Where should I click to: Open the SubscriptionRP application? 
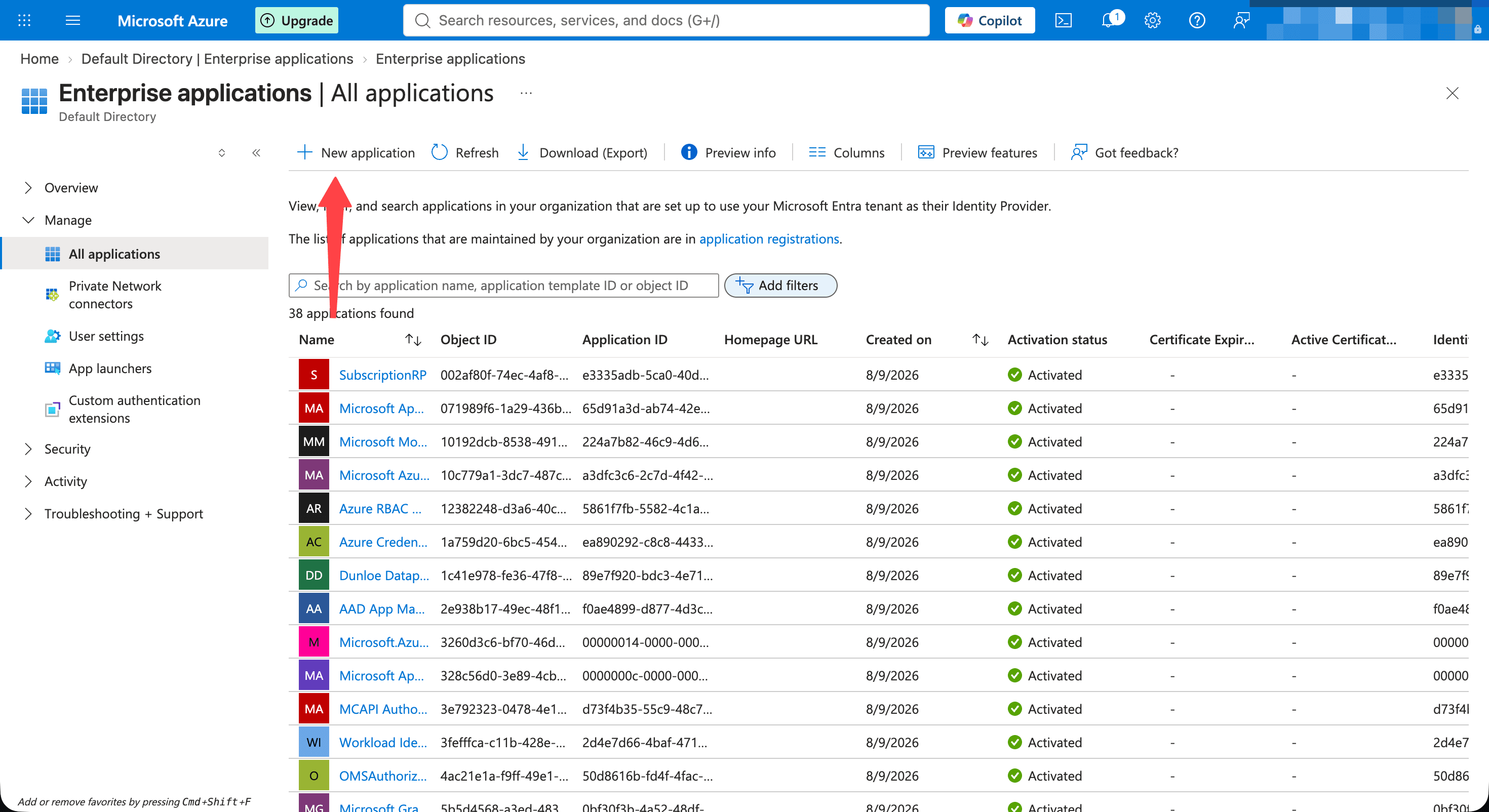click(383, 375)
